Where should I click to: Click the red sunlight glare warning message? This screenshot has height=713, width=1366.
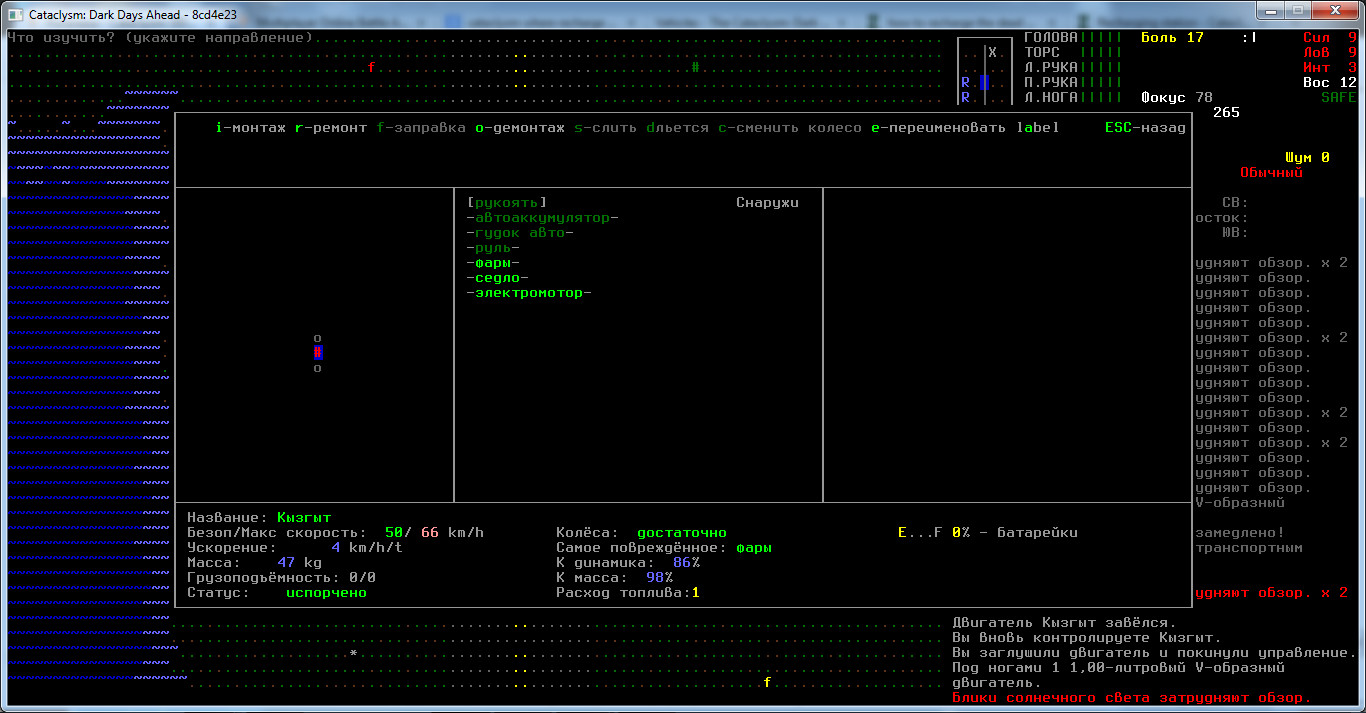(1132, 697)
